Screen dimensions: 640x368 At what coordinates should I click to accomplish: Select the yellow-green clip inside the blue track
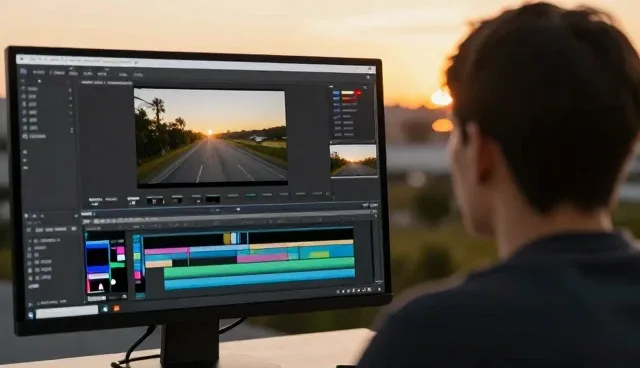tap(319, 255)
